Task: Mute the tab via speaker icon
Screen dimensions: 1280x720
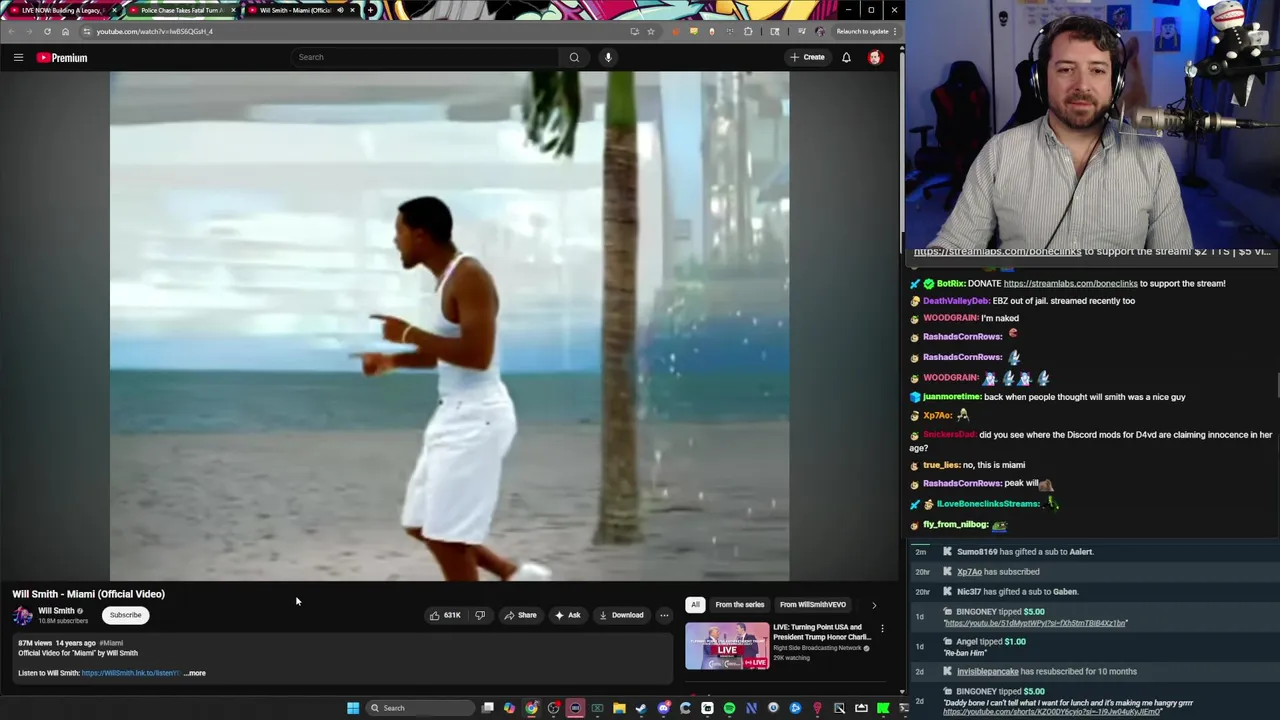Action: [340, 10]
